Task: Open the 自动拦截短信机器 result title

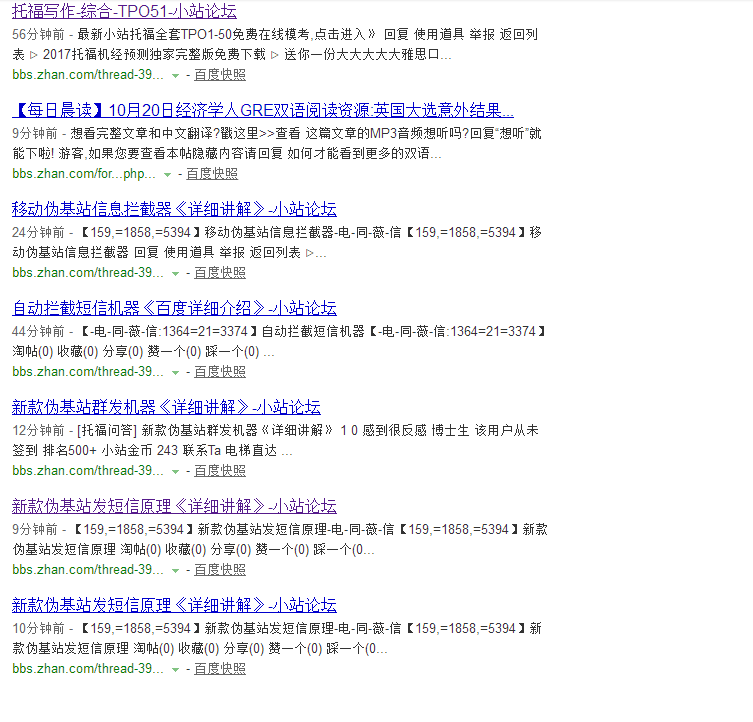Action: [x=174, y=308]
